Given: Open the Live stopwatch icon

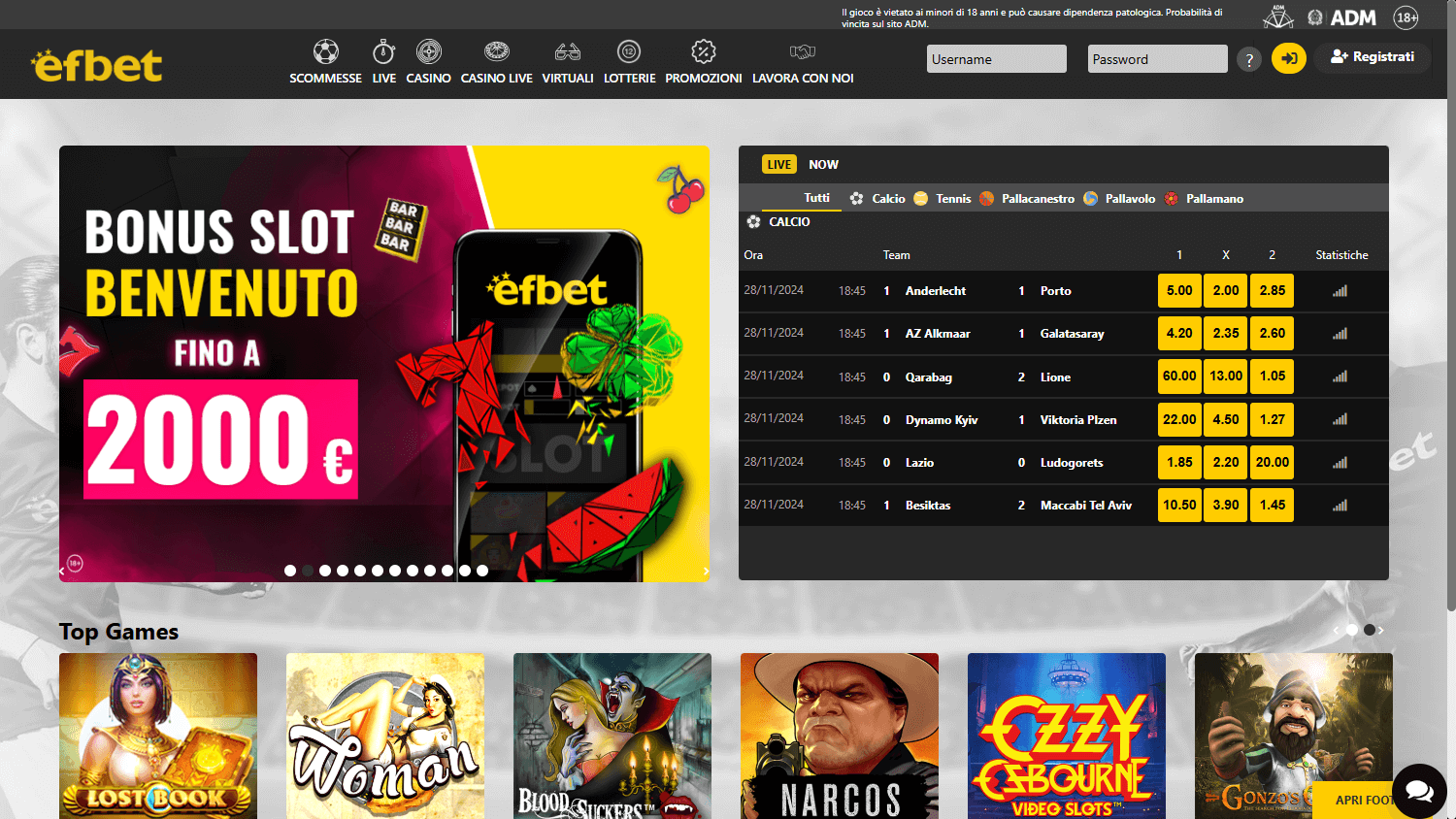Looking at the screenshot, I should point(383,51).
